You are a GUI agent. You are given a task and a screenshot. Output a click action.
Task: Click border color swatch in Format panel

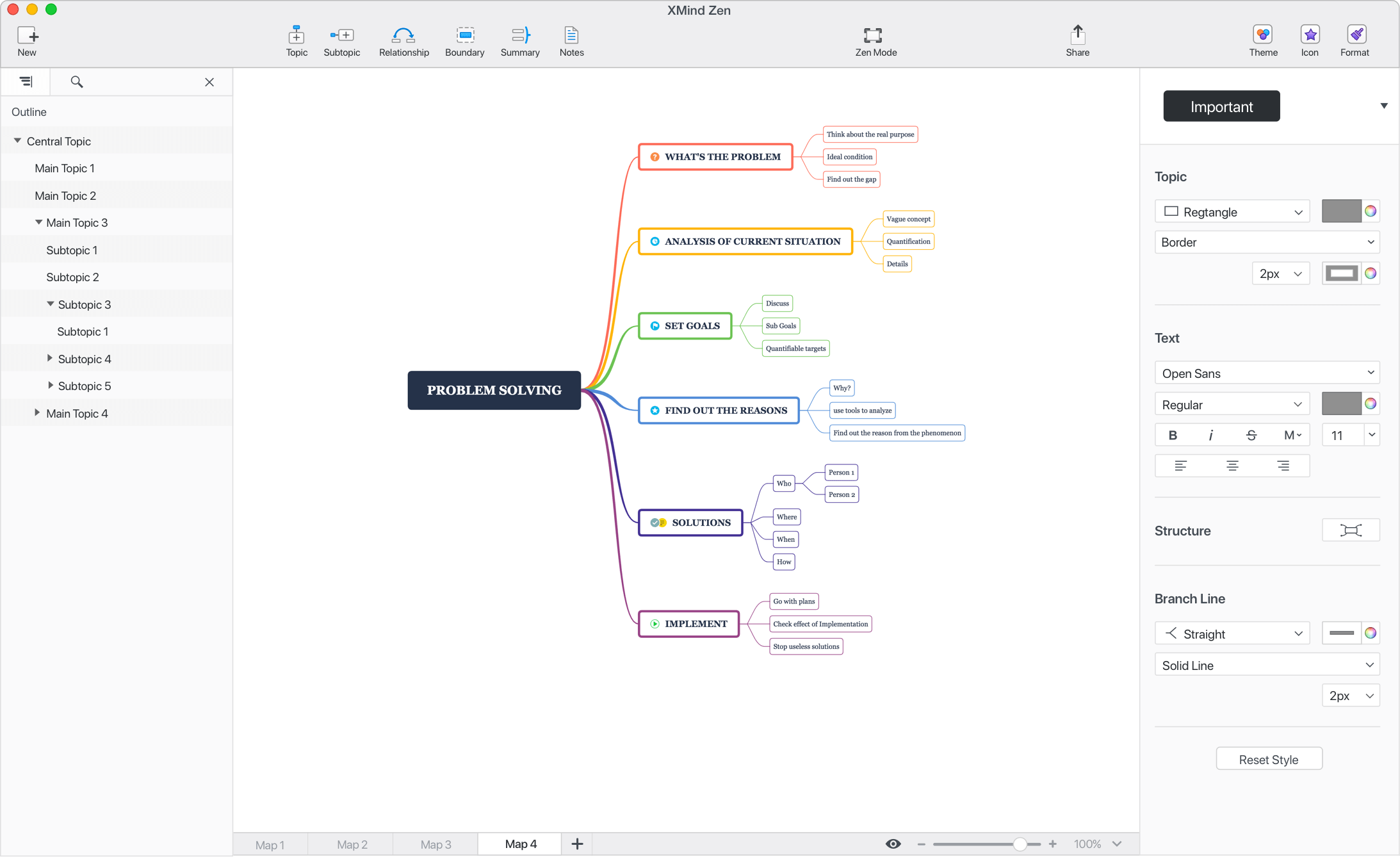[1341, 273]
